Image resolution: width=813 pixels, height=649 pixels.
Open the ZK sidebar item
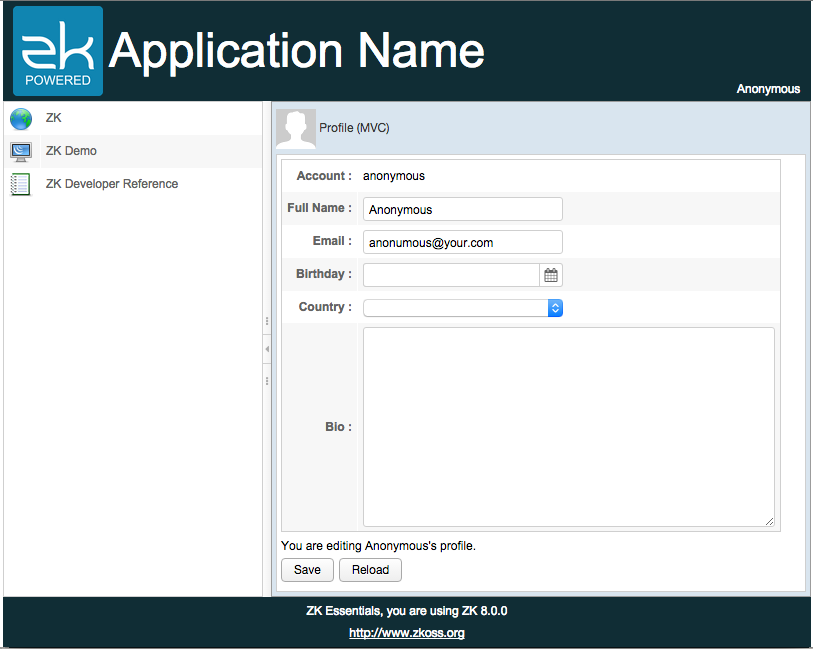[x=54, y=118]
